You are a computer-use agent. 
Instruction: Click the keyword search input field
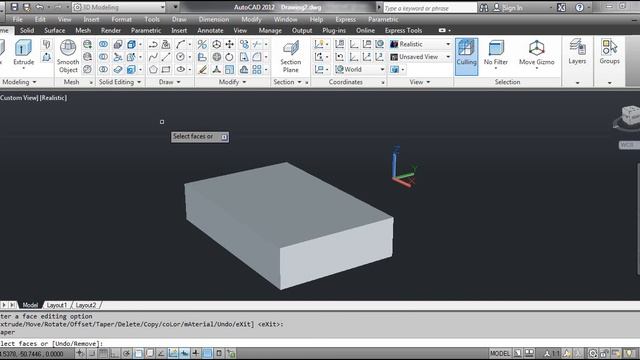(x=430, y=8)
